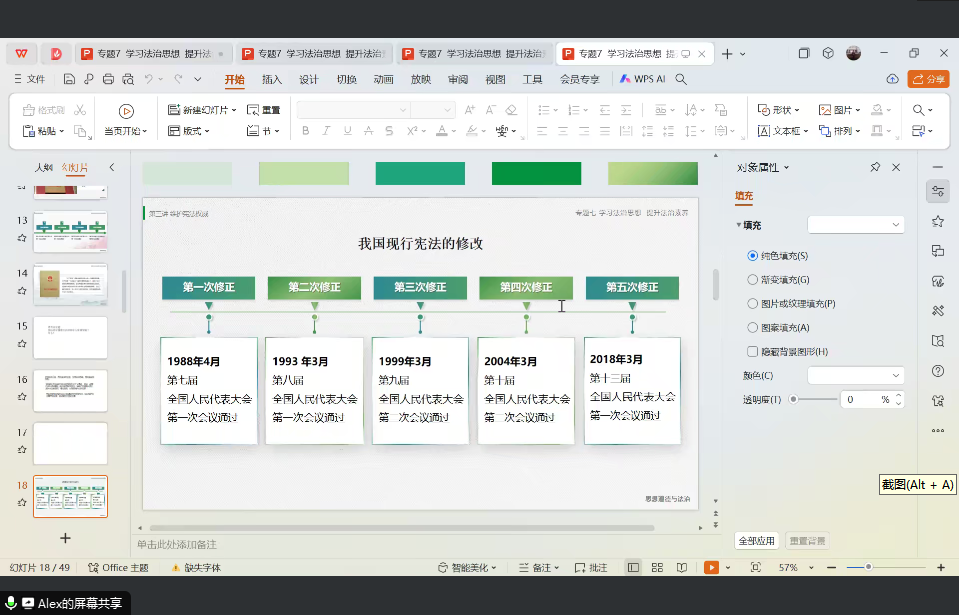Switch to slide sorter view icon
Screen dimensions: 959x615
[x=656, y=568]
